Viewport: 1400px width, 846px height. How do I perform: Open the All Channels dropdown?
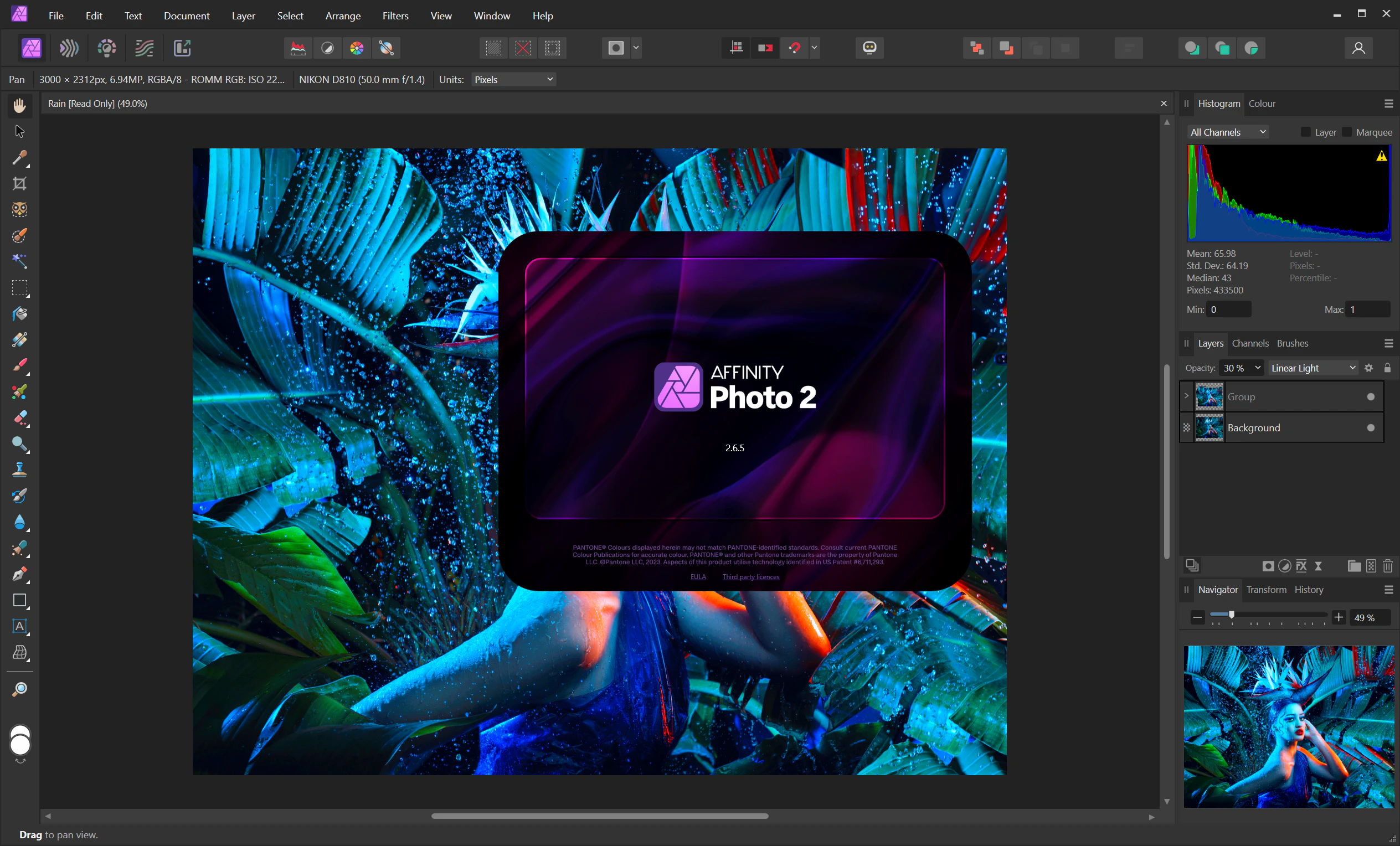click(x=1227, y=132)
